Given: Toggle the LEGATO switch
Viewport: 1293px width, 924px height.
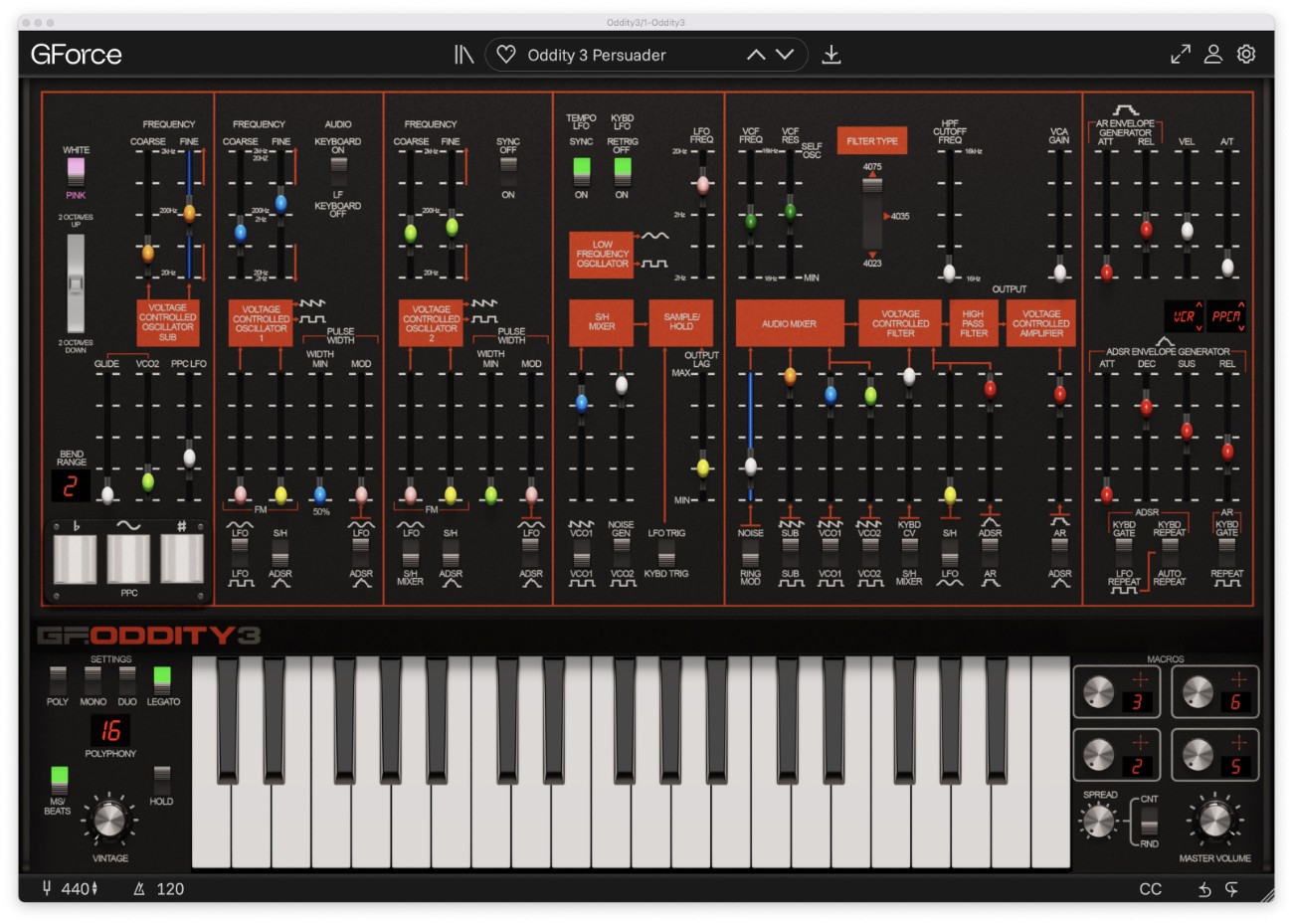Looking at the screenshot, I should click(162, 680).
